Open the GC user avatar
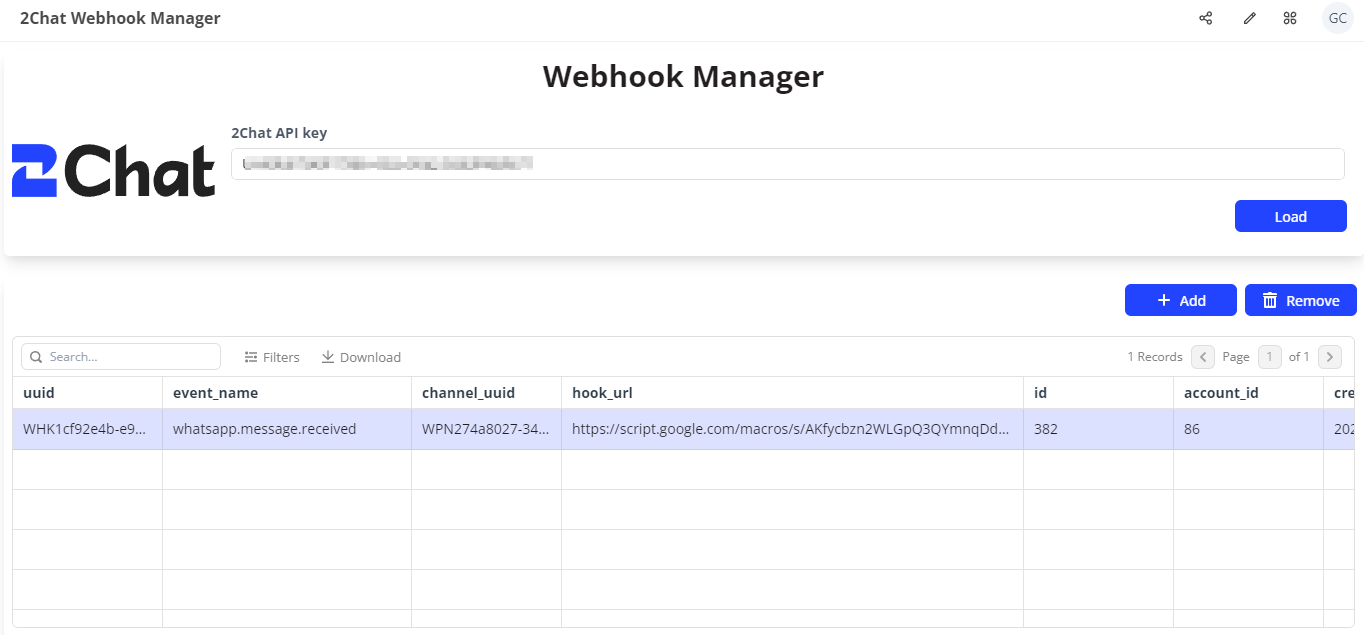Viewport: 1364px width, 635px height. click(x=1338, y=18)
